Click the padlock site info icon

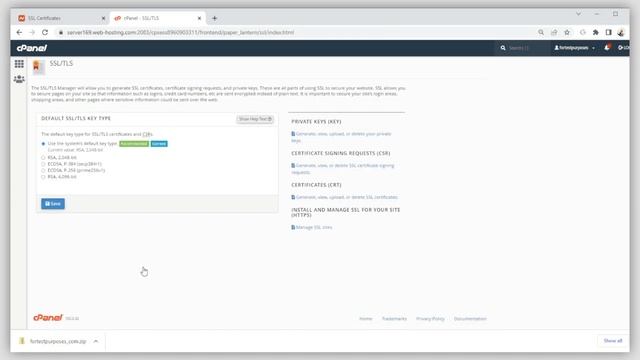coord(61,32)
